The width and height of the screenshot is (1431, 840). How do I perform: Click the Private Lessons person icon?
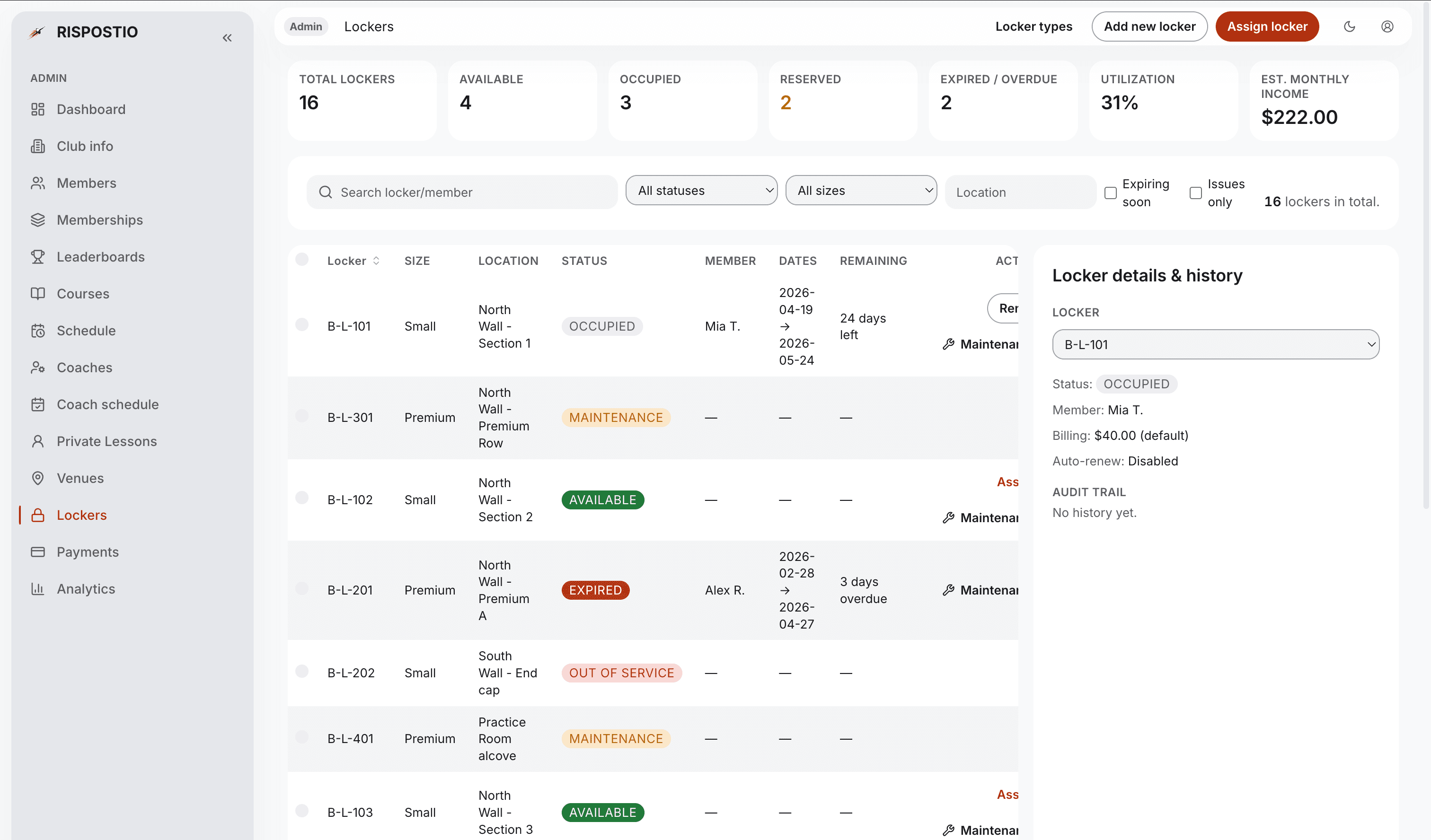coord(37,441)
